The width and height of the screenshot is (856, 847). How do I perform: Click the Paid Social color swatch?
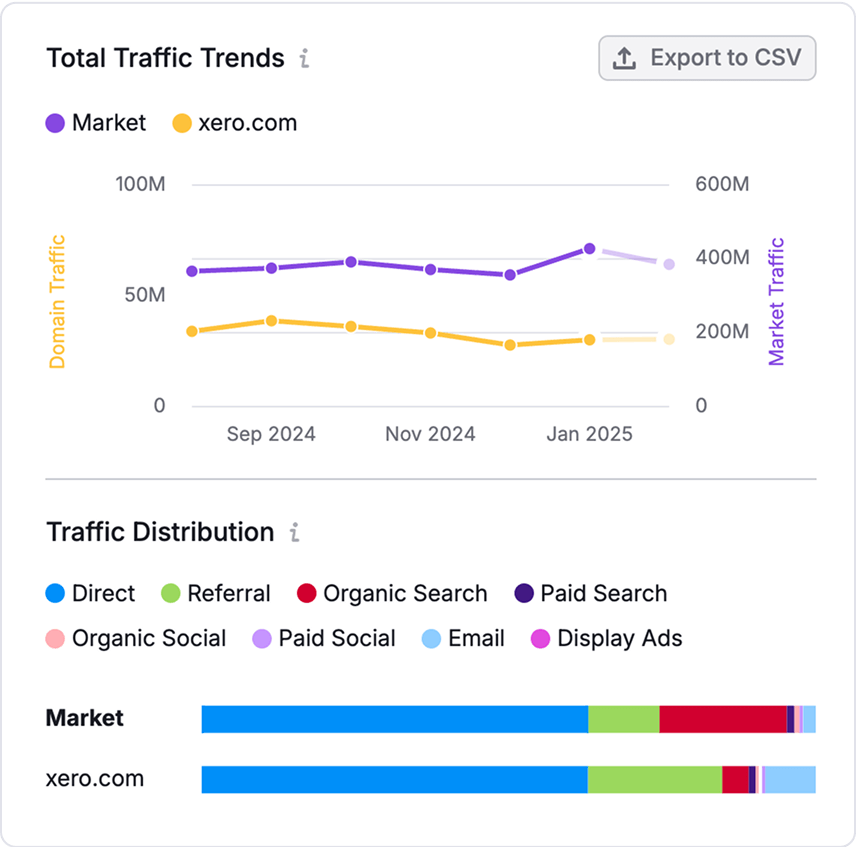pos(262,638)
